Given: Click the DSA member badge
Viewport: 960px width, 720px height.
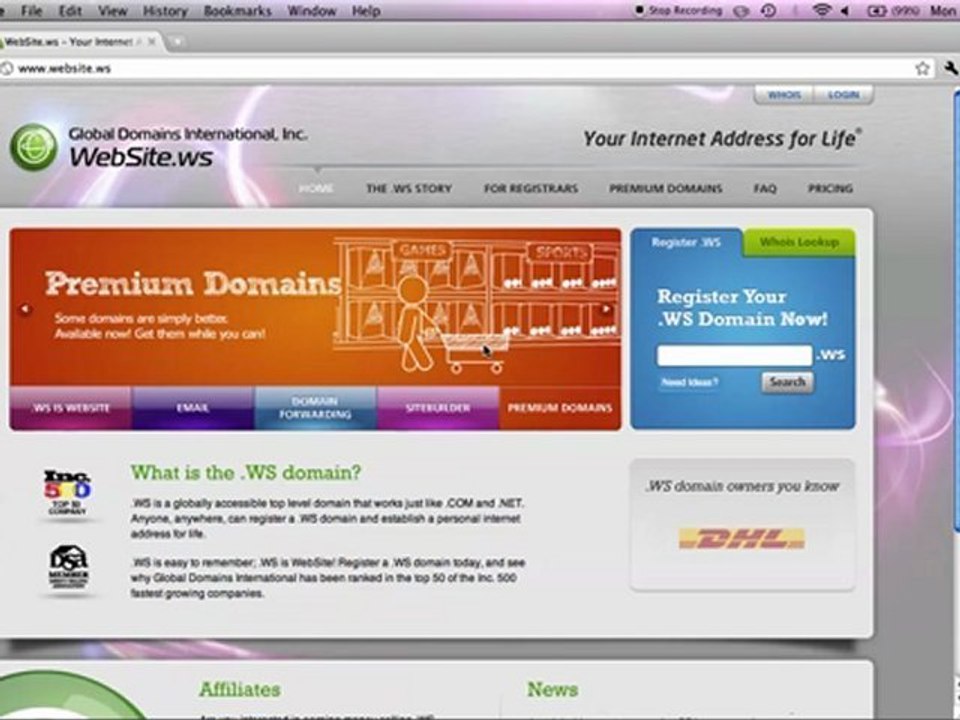Looking at the screenshot, I should [x=69, y=568].
